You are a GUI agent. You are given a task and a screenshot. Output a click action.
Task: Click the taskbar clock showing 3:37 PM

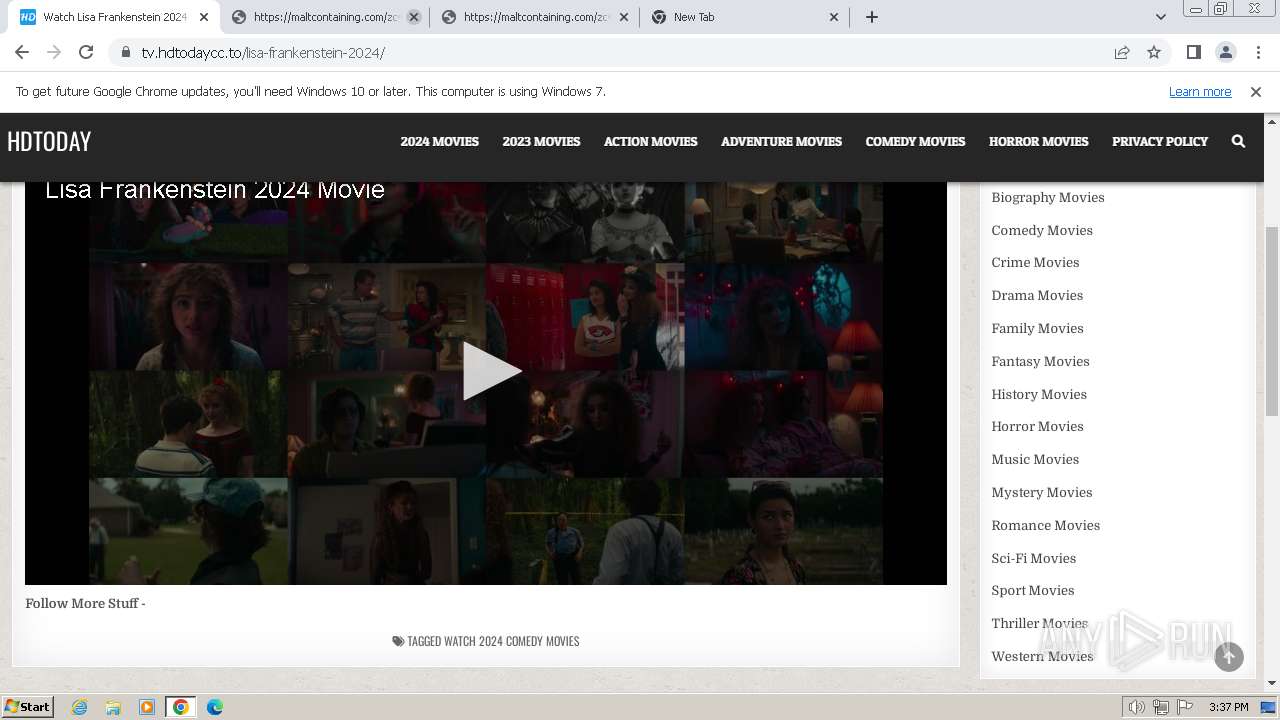pos(1229,707)
